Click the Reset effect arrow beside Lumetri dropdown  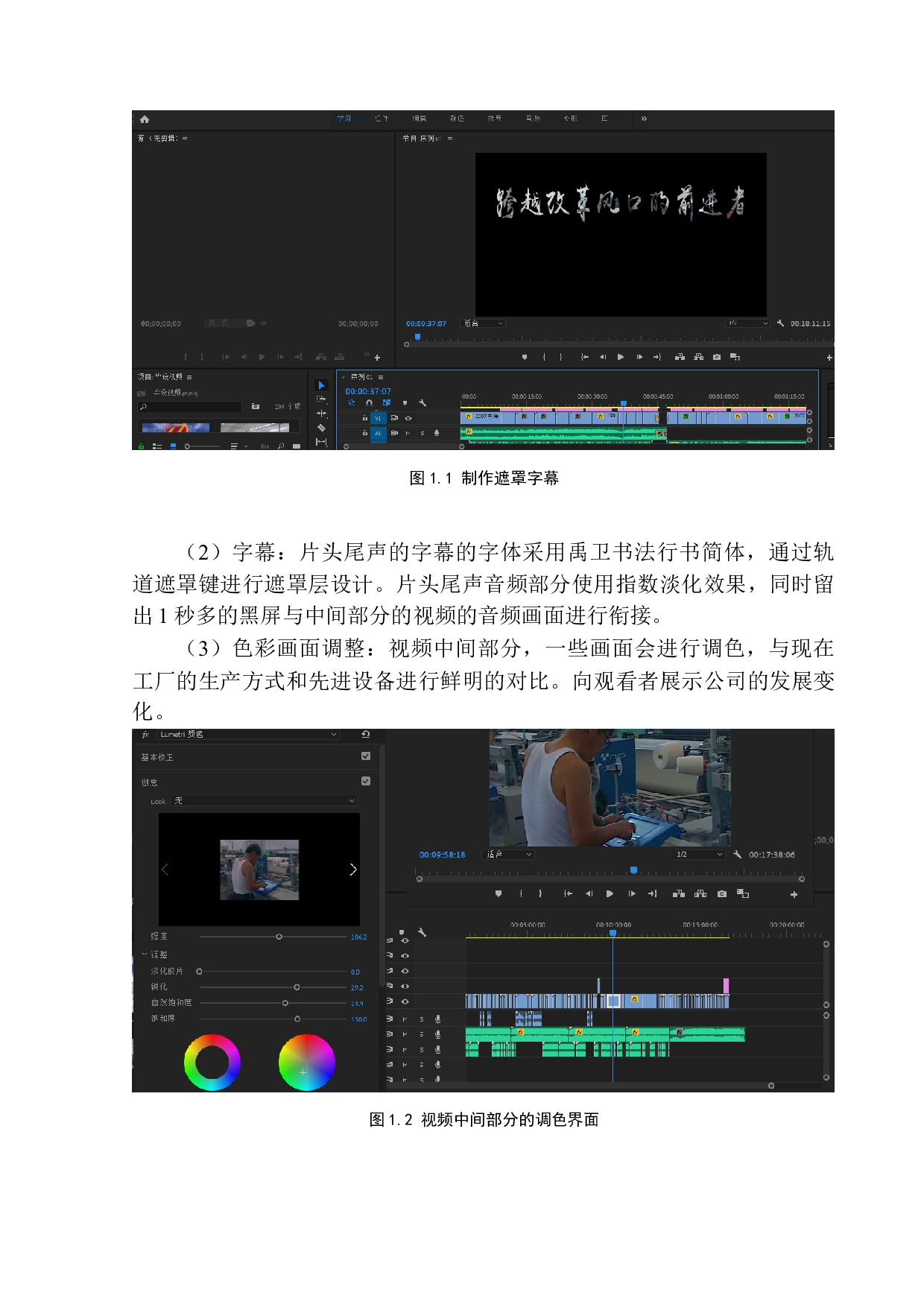point(365,735)
